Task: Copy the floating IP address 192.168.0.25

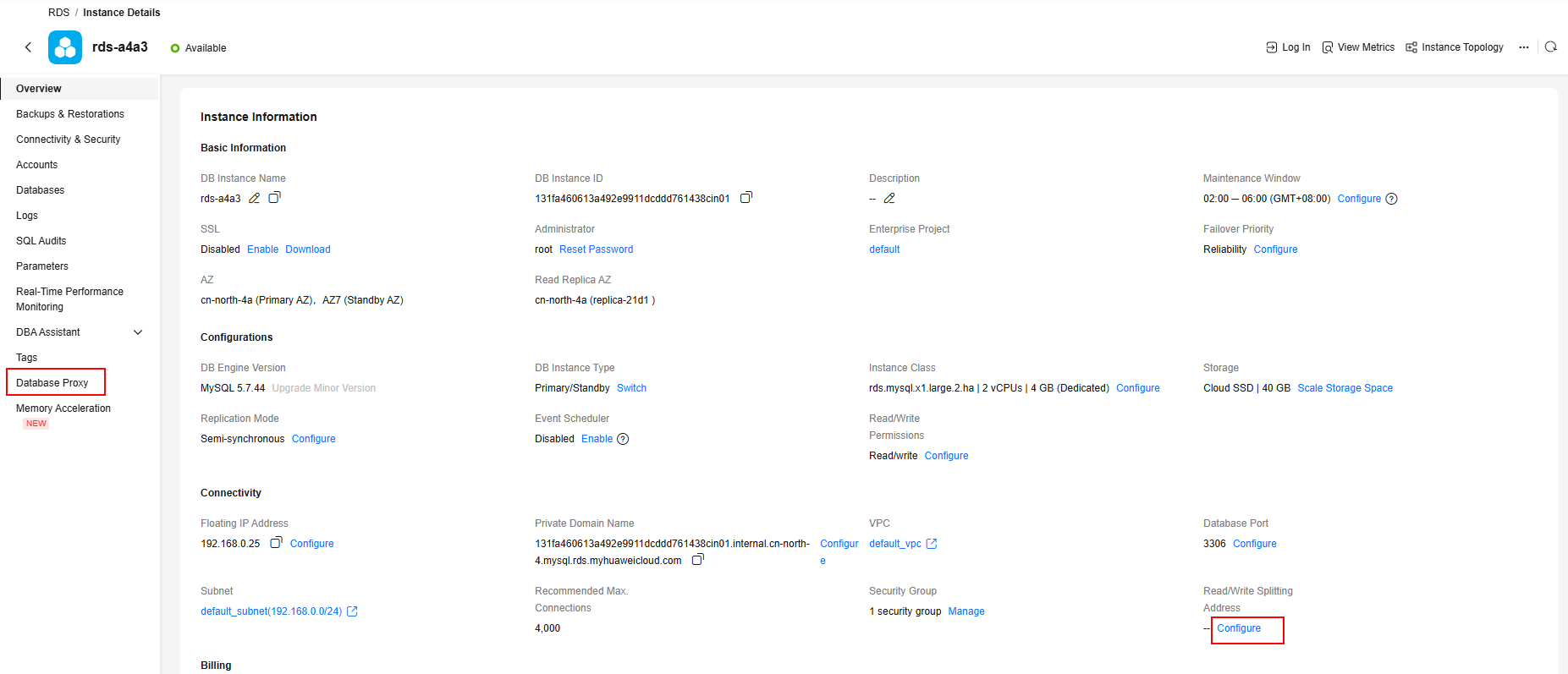Action: click(276, 543)
